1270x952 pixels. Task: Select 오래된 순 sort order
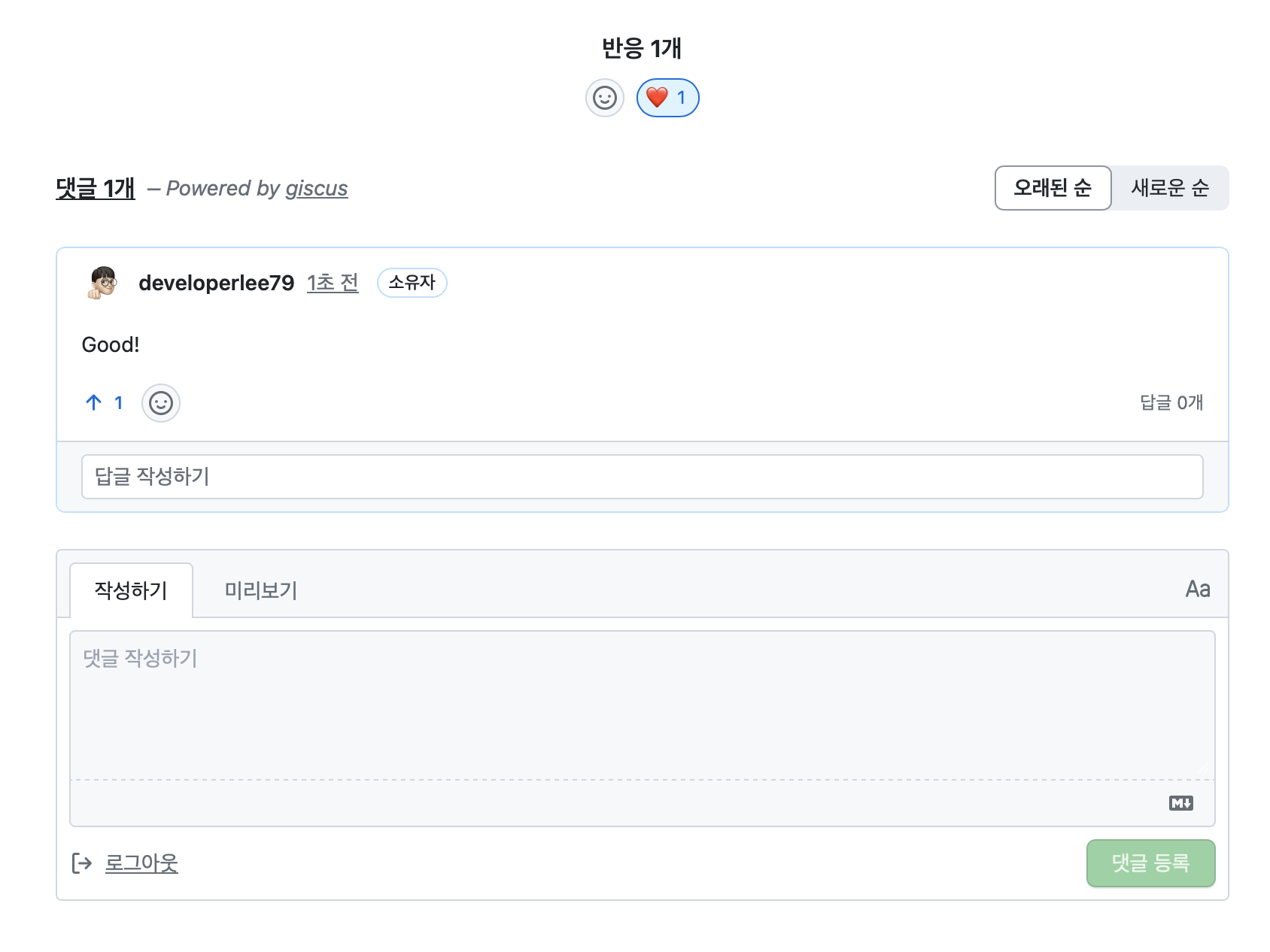[1052, 188]
